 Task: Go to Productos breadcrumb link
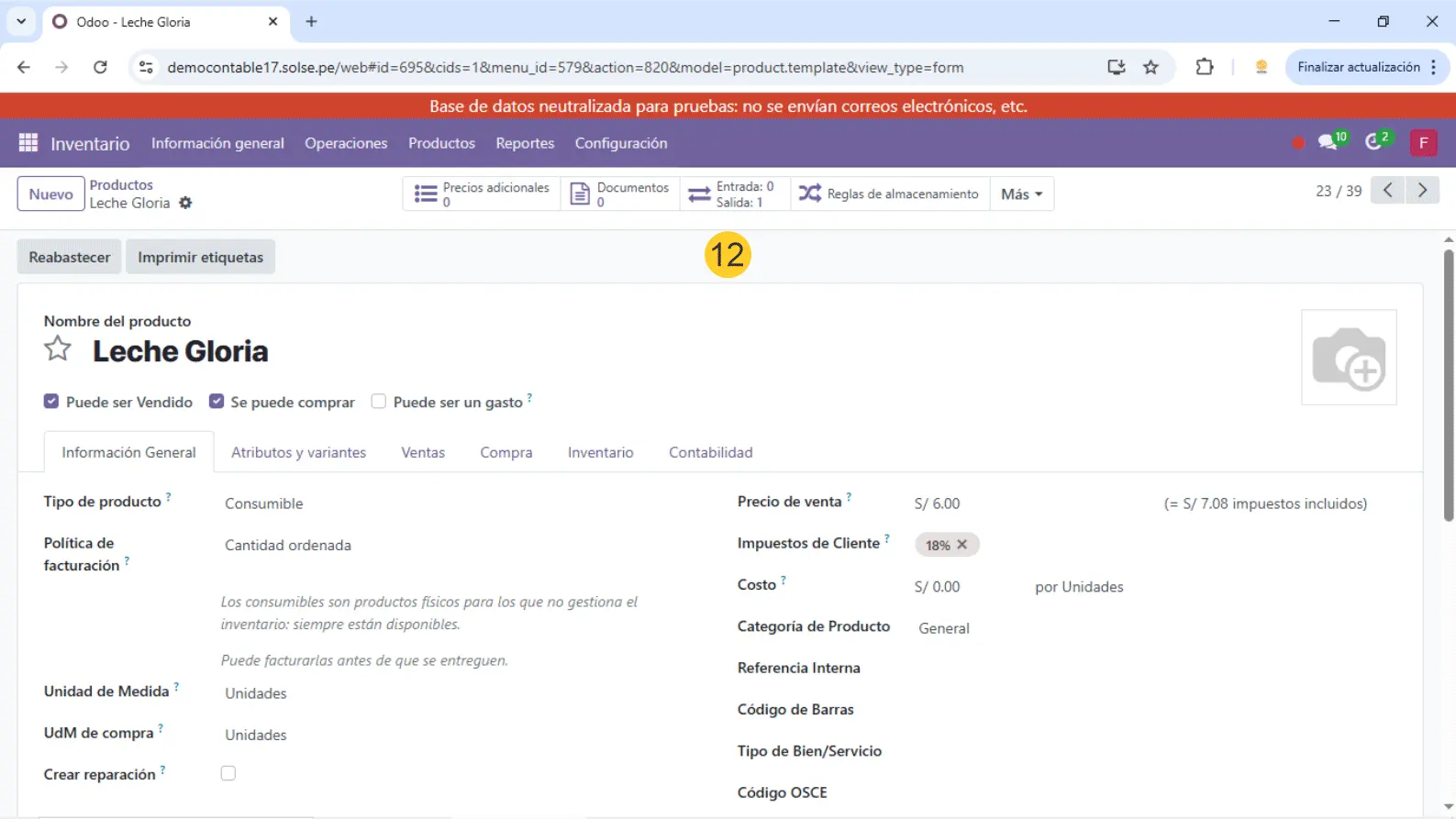click(x=121, y=184)
